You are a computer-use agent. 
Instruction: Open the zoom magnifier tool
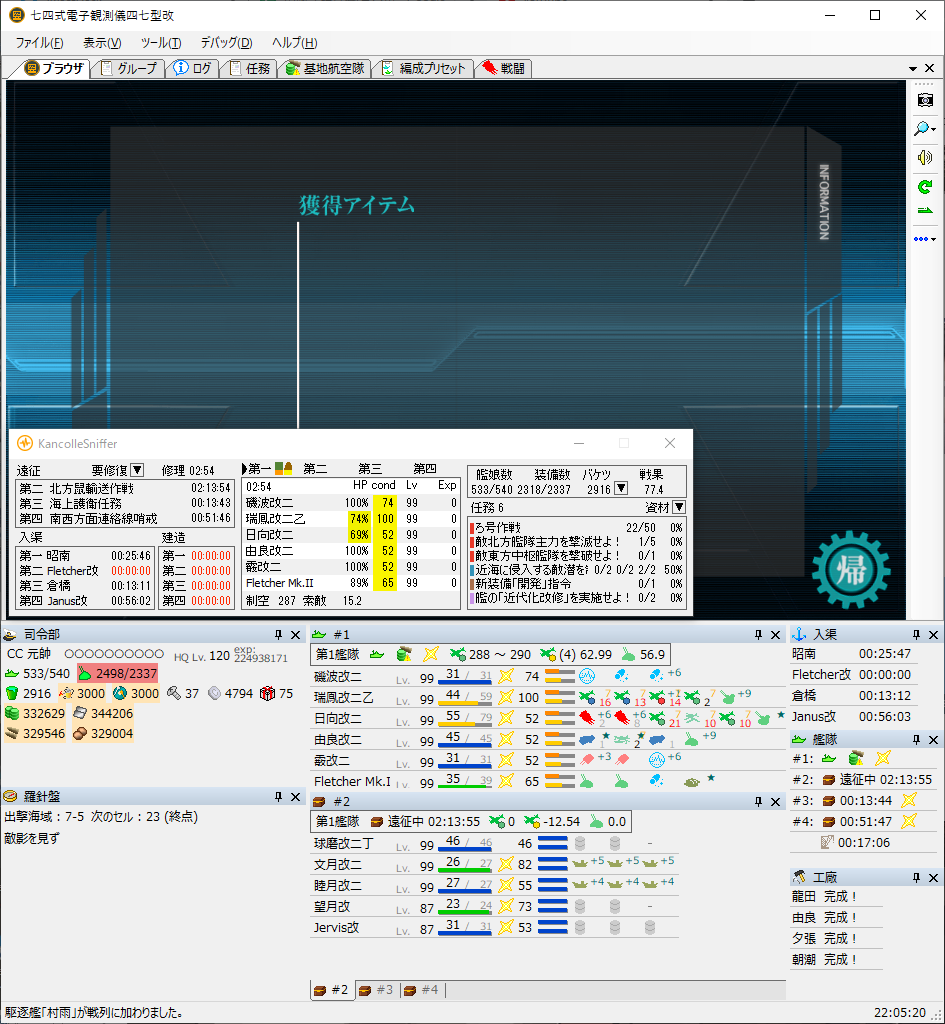point(925,129)
